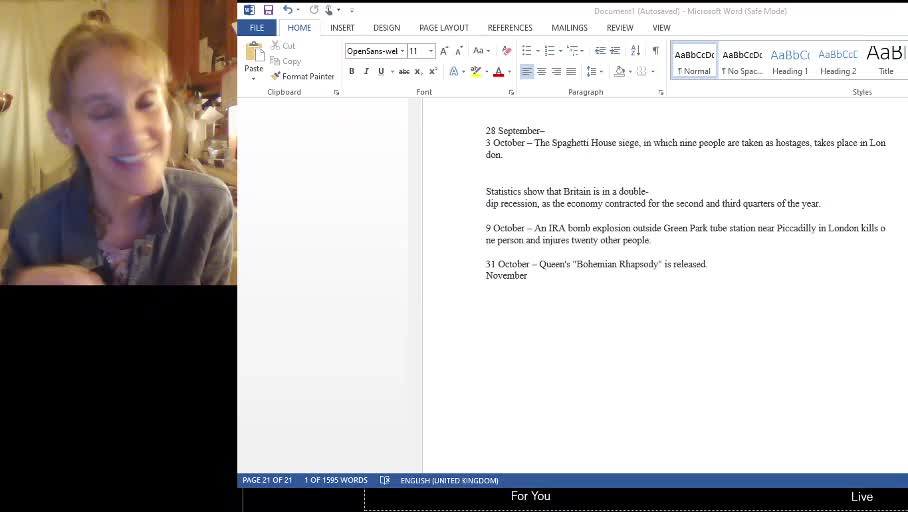Toggle show paragraph marks

pyautogui.click(x=655, y=51)
